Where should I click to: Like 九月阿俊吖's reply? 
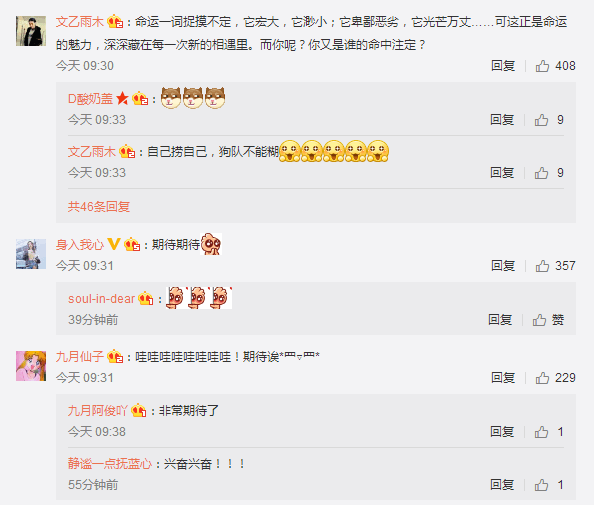pos(549,432)
